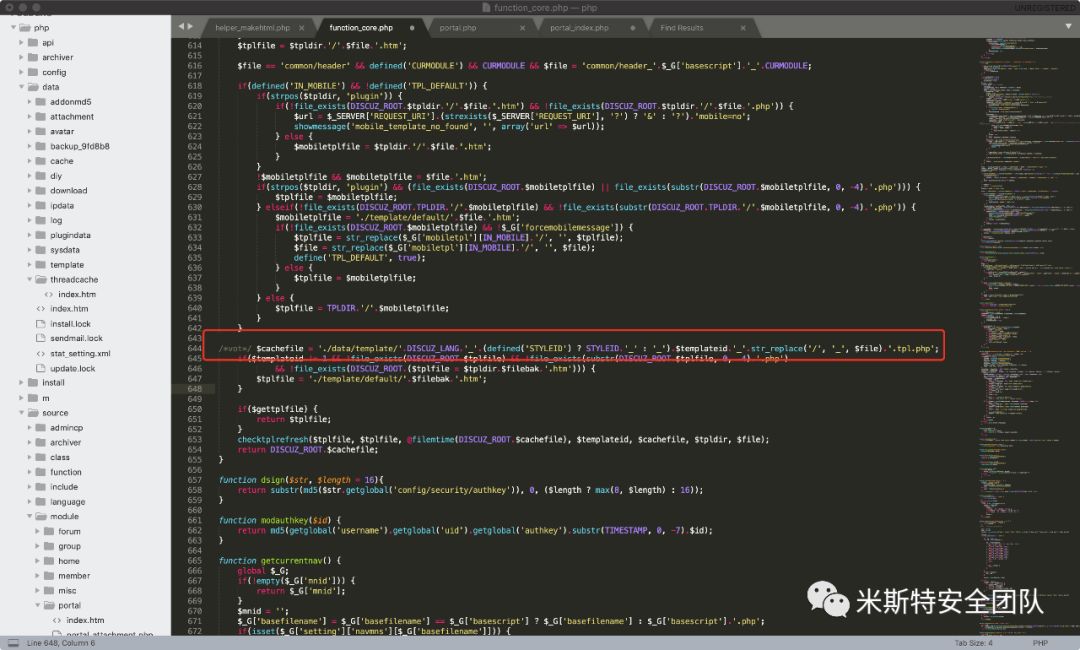Collapse the module folder
The width and height of the screenshot is (1080, 650).
[30, 516]
